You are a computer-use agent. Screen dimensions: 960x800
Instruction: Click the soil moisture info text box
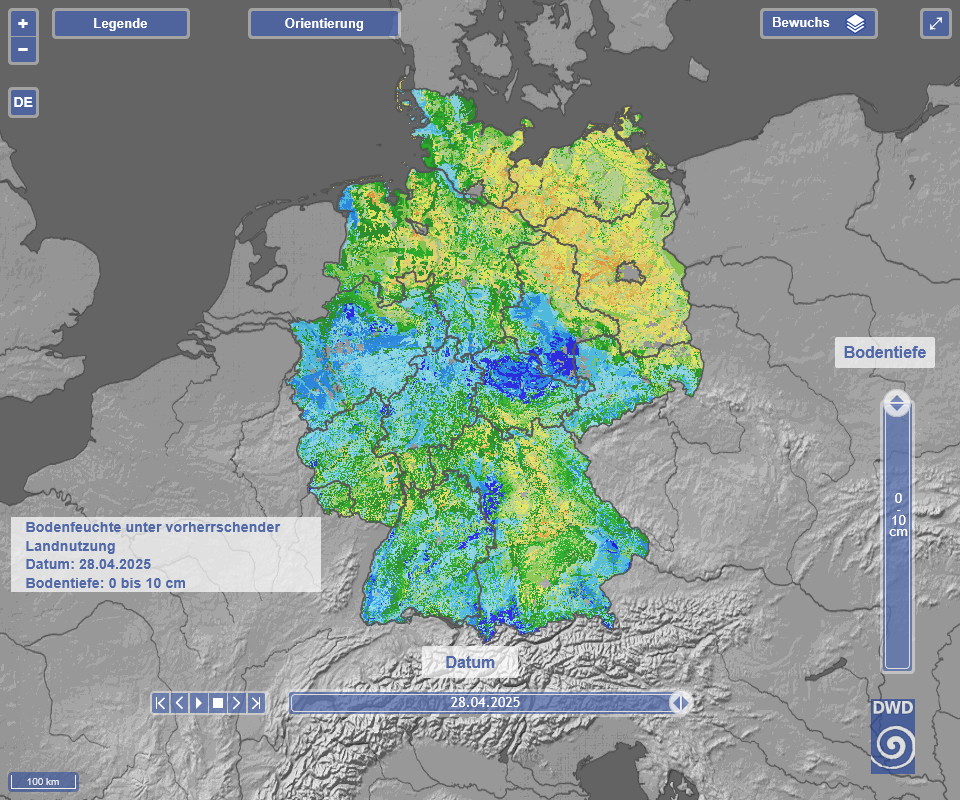(165, 554)
